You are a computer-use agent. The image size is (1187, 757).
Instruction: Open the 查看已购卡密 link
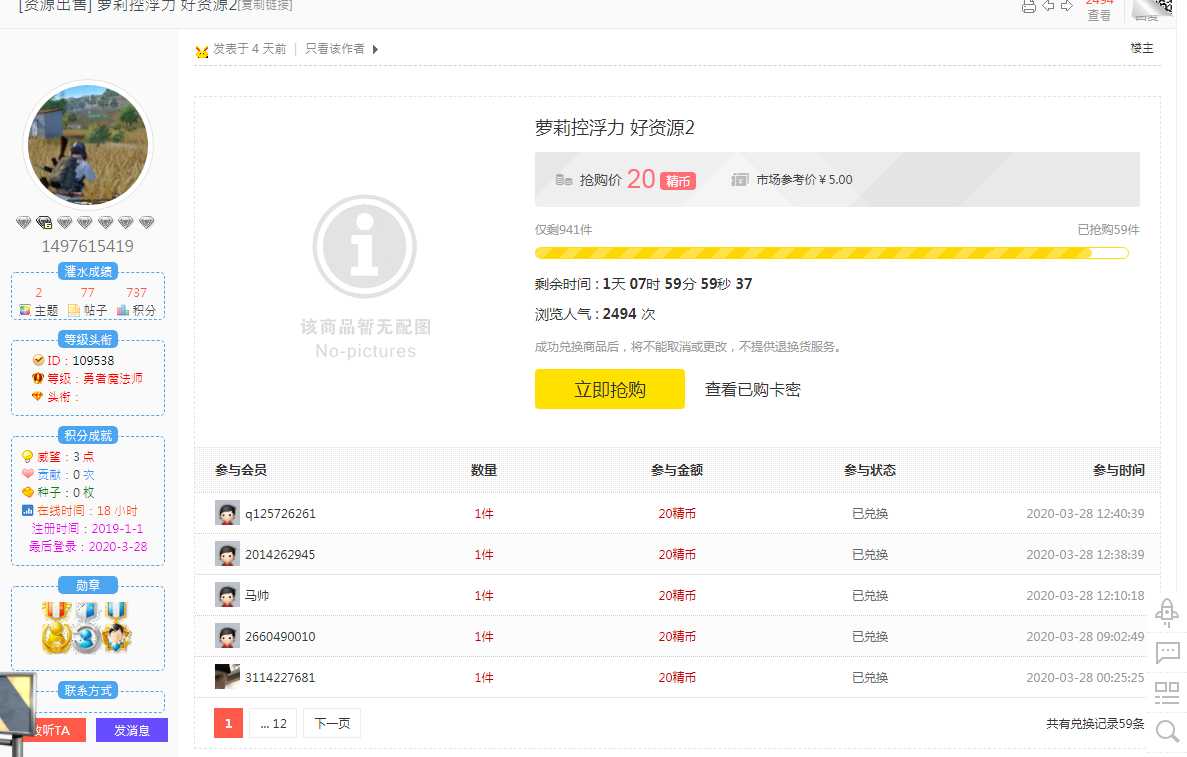tap(752, 389)
